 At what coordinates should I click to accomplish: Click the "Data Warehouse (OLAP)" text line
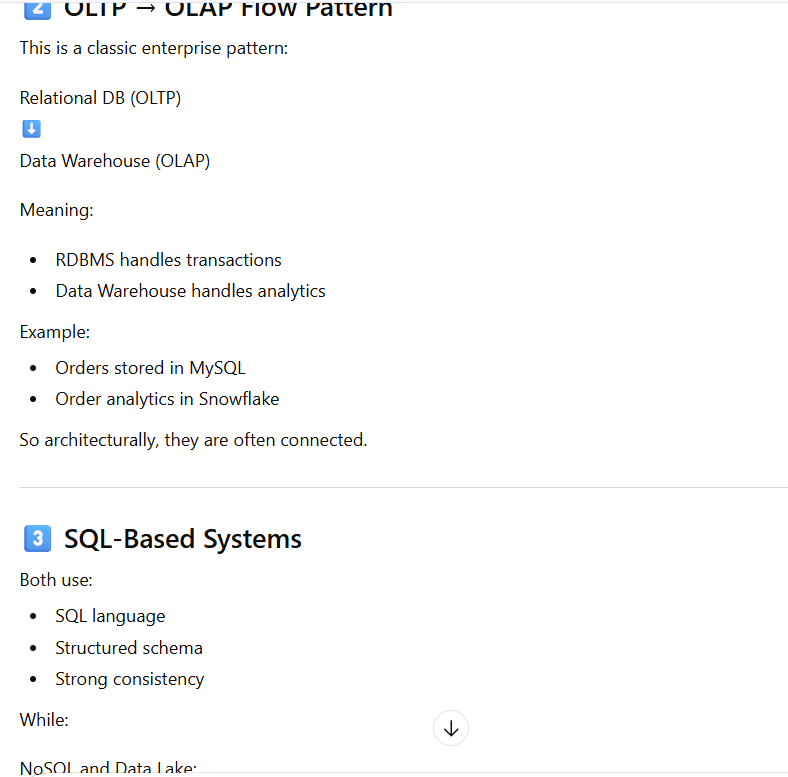pyautogui.click(x=114, y=160)
